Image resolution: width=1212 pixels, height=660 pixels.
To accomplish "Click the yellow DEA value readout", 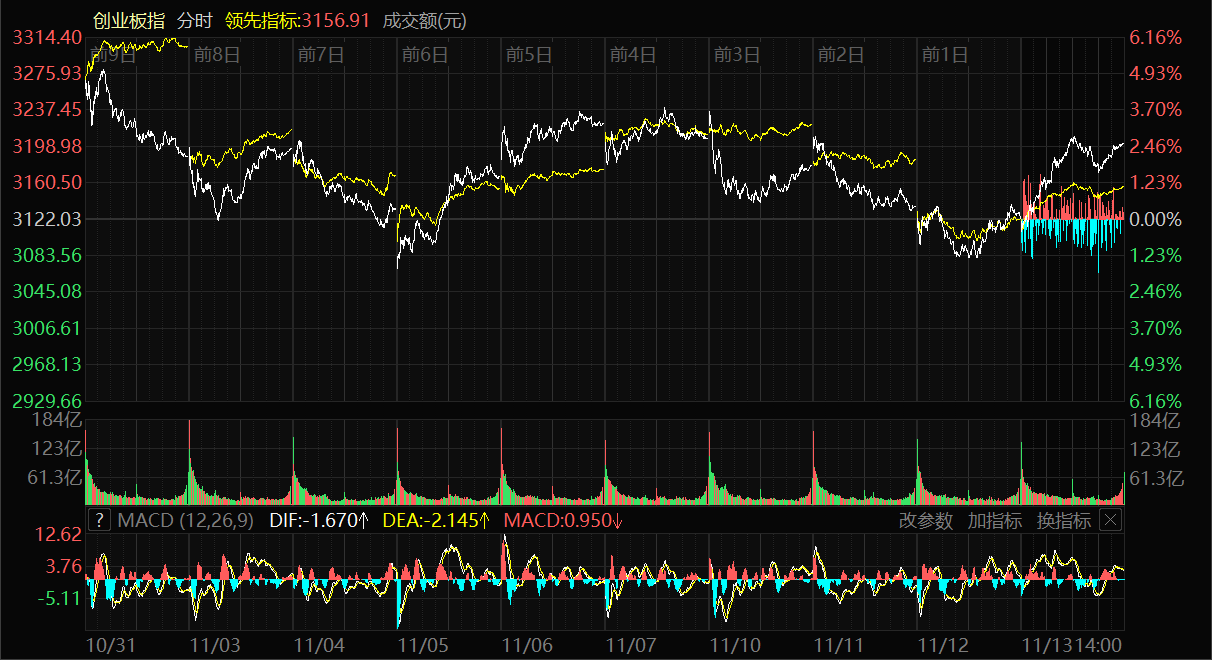I will (x=436, y=520).
